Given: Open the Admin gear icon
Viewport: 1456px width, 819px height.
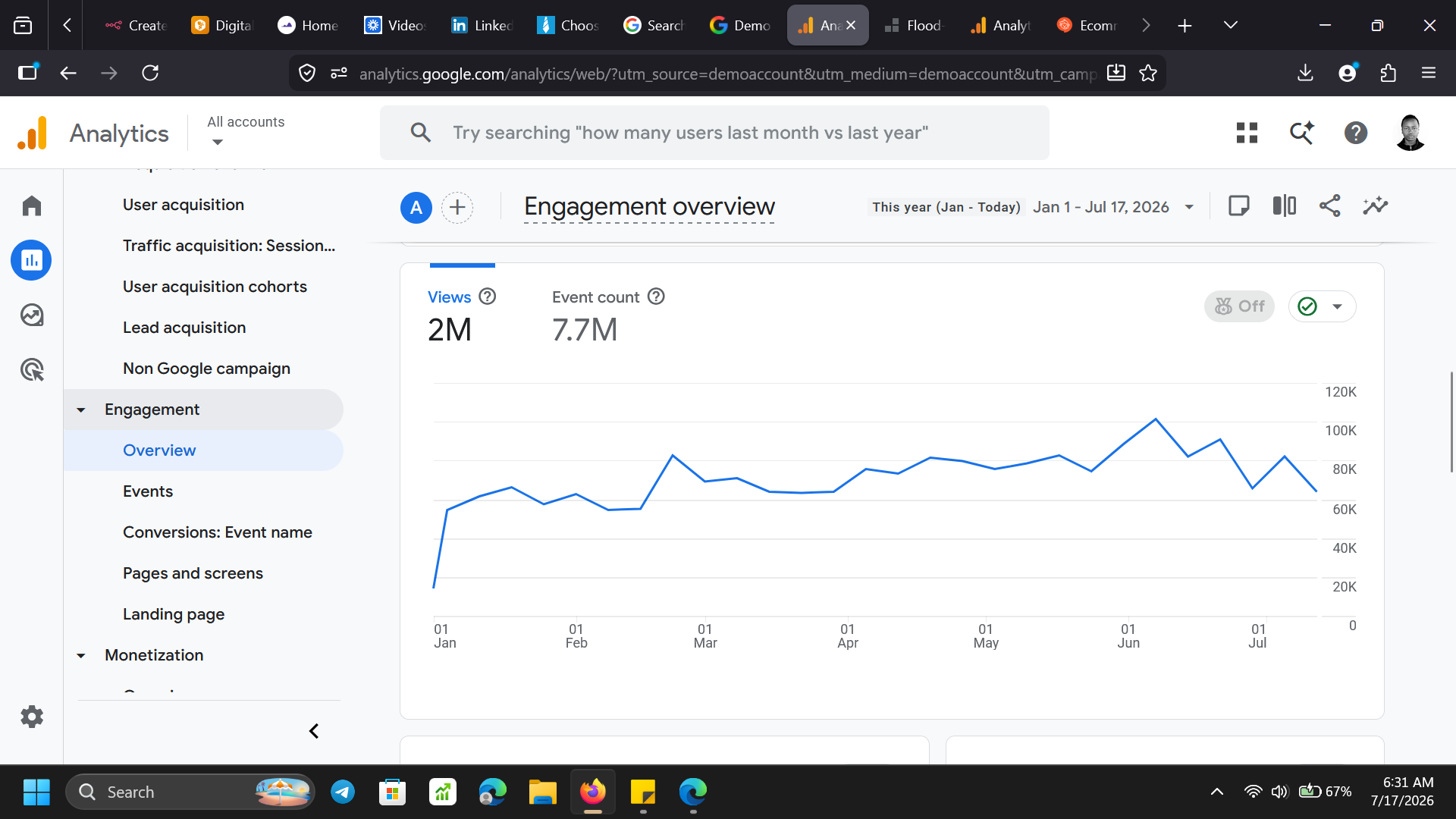Looking at the screenshot, I should click(32, 717).
